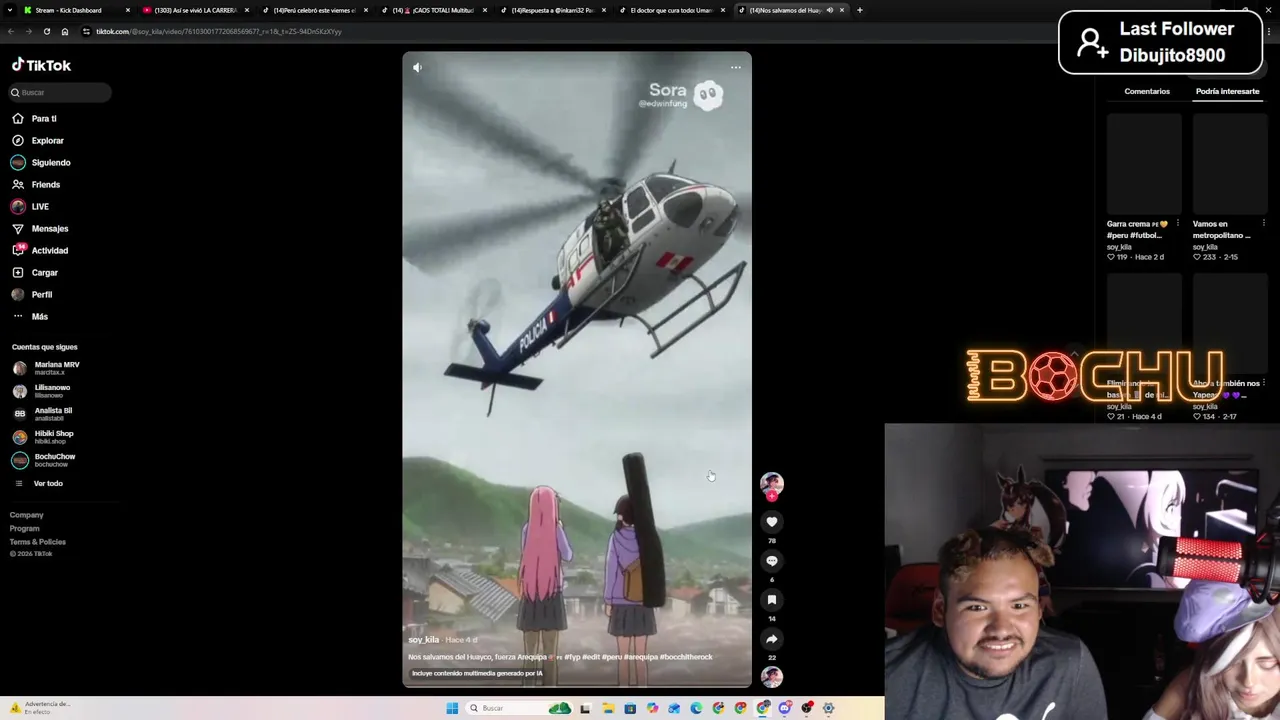Open the video comments icon
Viewport: 1280px width, 720px height.
point(772,560)
